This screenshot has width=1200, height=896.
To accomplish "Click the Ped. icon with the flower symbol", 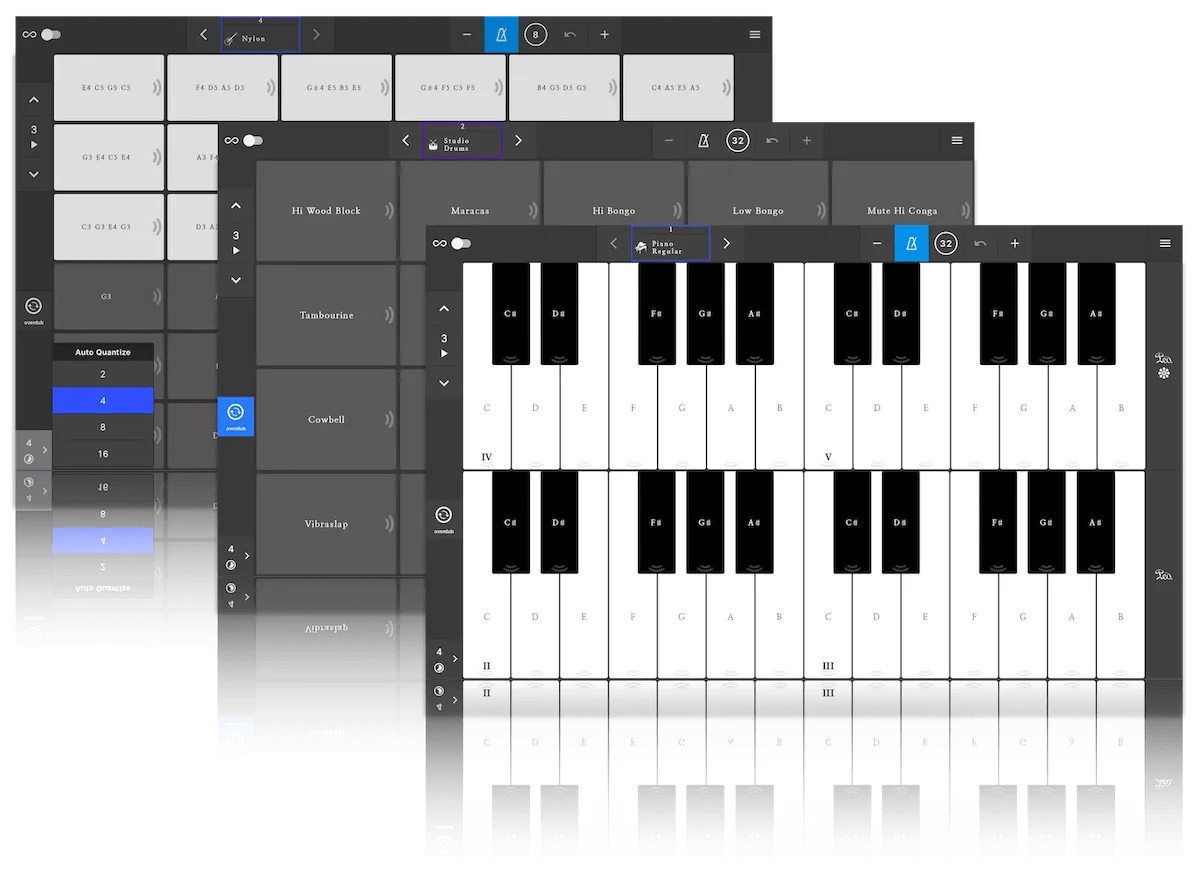I will point(1164,364).
